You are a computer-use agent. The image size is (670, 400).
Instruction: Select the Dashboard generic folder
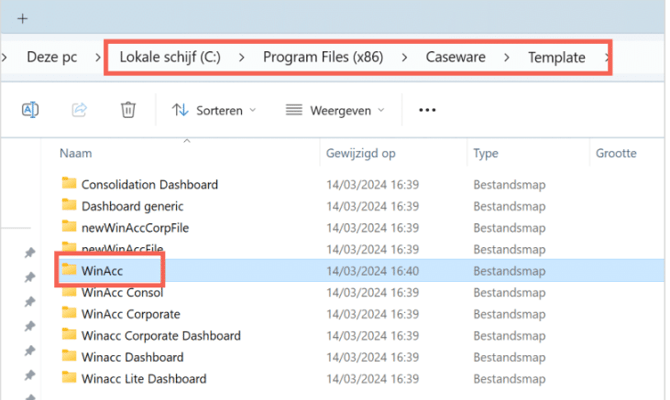point(132,206)
